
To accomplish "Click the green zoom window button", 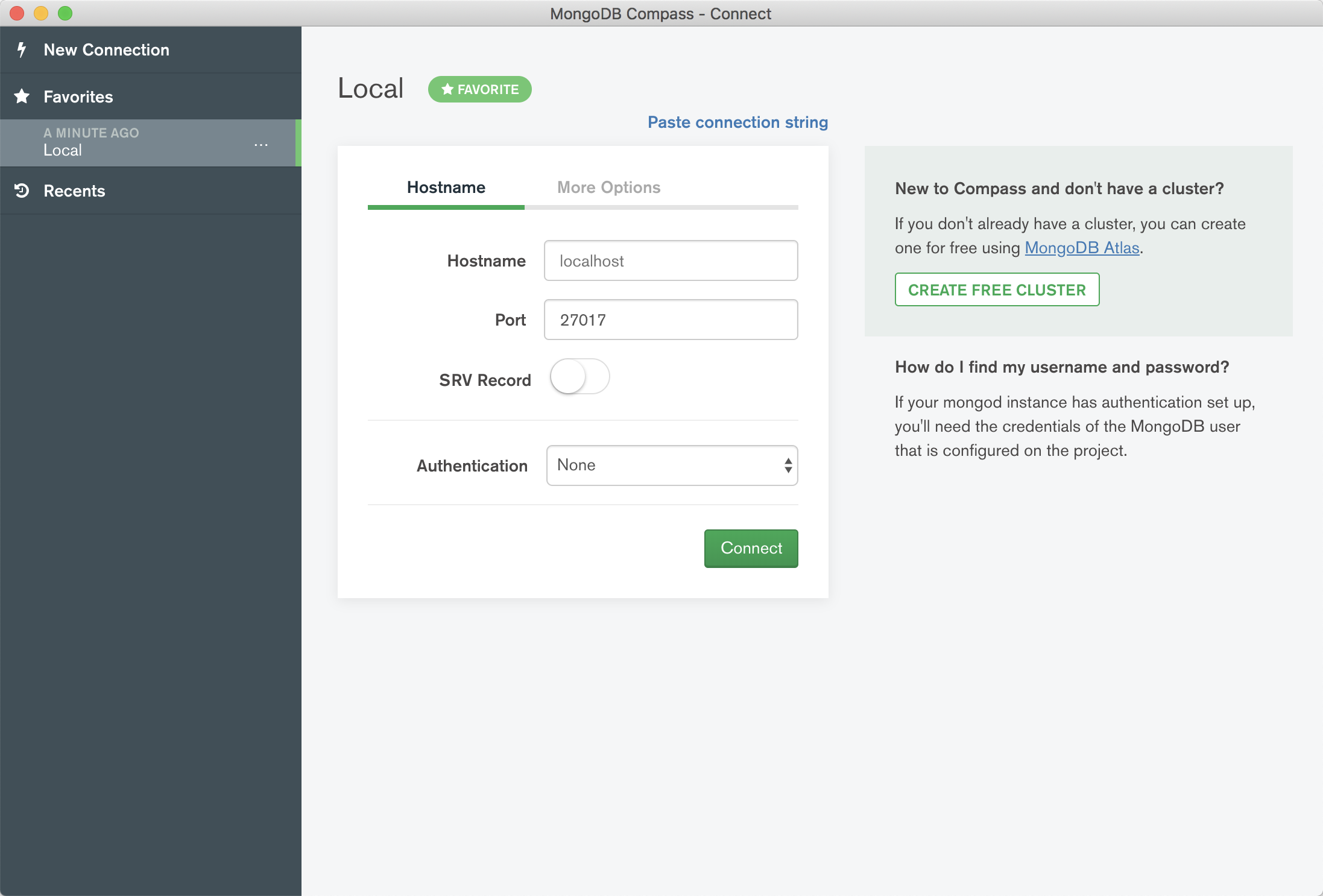I will point(65,13).
